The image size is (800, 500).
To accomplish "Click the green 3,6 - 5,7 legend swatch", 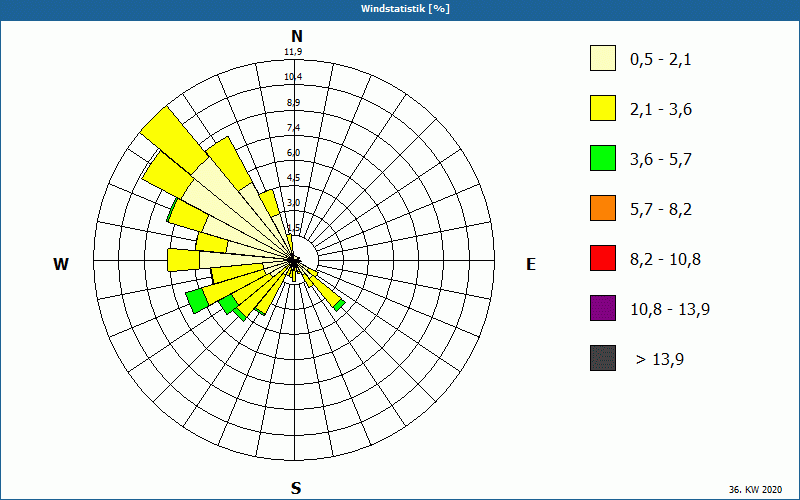I will pos(603,158).
